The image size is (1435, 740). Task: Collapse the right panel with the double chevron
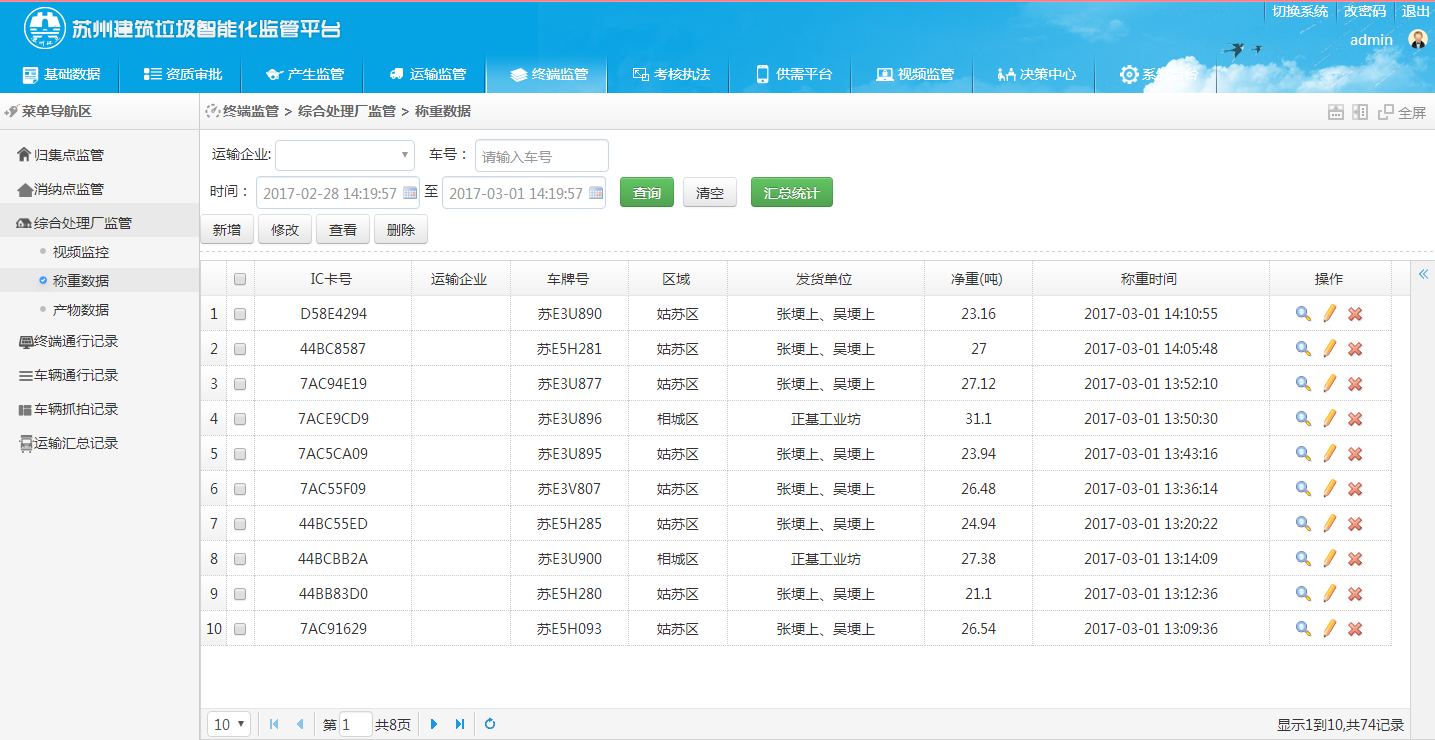coord(1424,274)
